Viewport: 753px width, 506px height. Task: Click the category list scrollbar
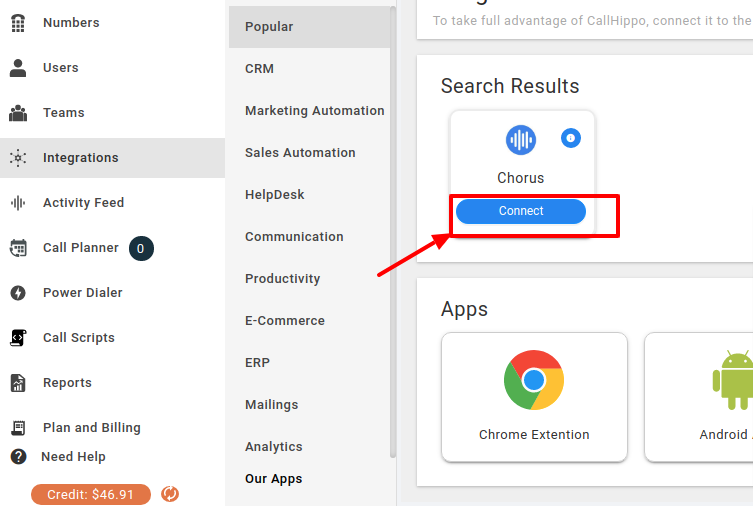pyautogui.click(x=393, y=232)
